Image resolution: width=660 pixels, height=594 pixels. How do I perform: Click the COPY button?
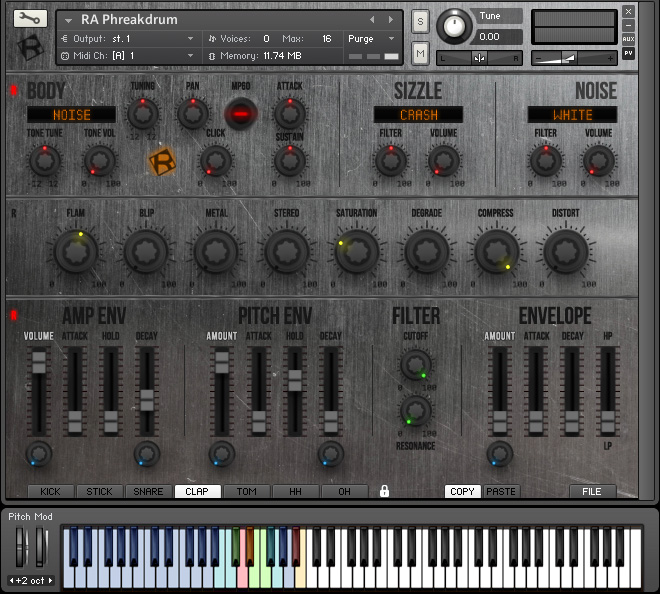(x=462, y=491)
